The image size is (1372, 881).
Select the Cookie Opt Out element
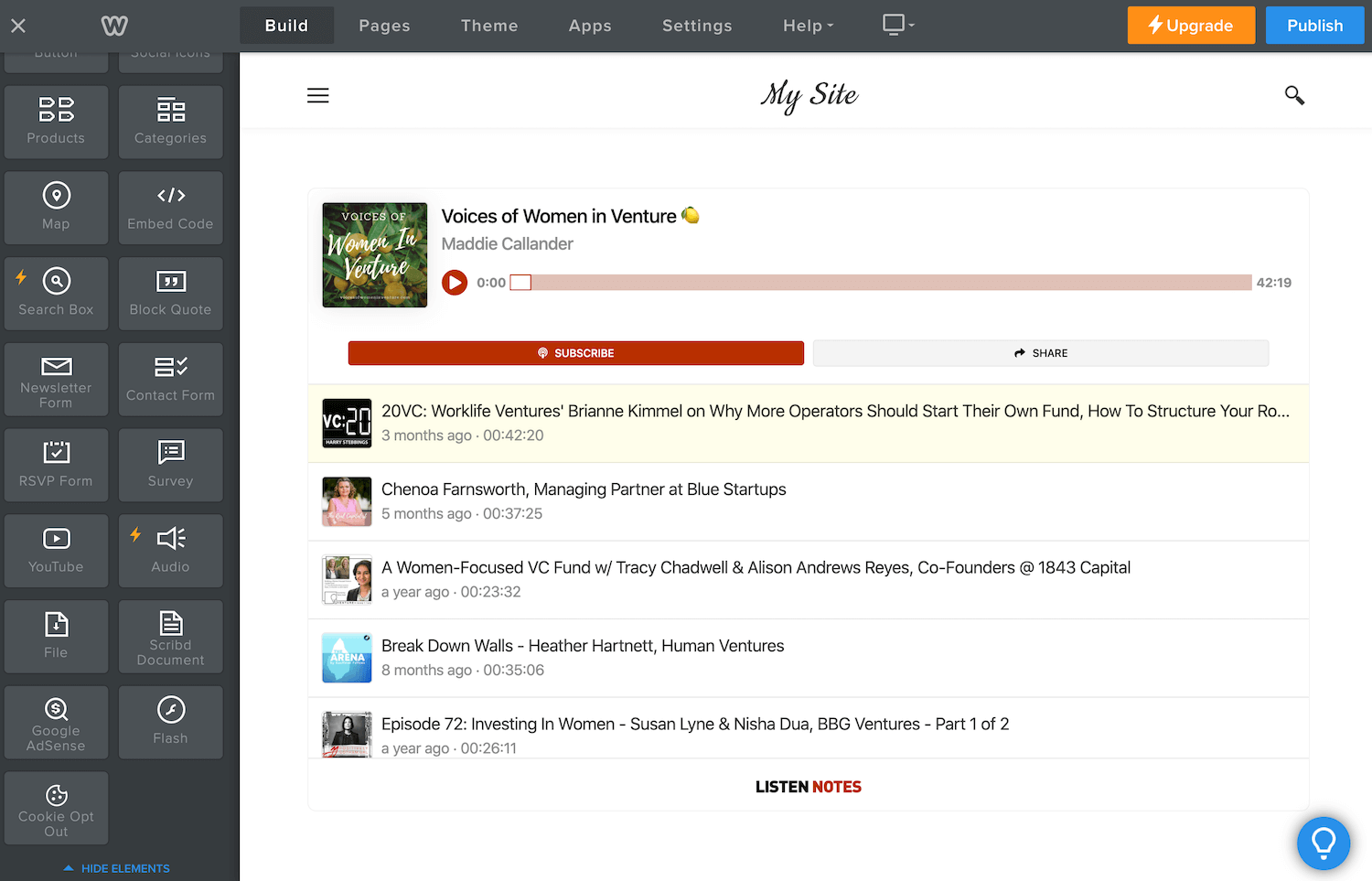(x=56, y=808)
